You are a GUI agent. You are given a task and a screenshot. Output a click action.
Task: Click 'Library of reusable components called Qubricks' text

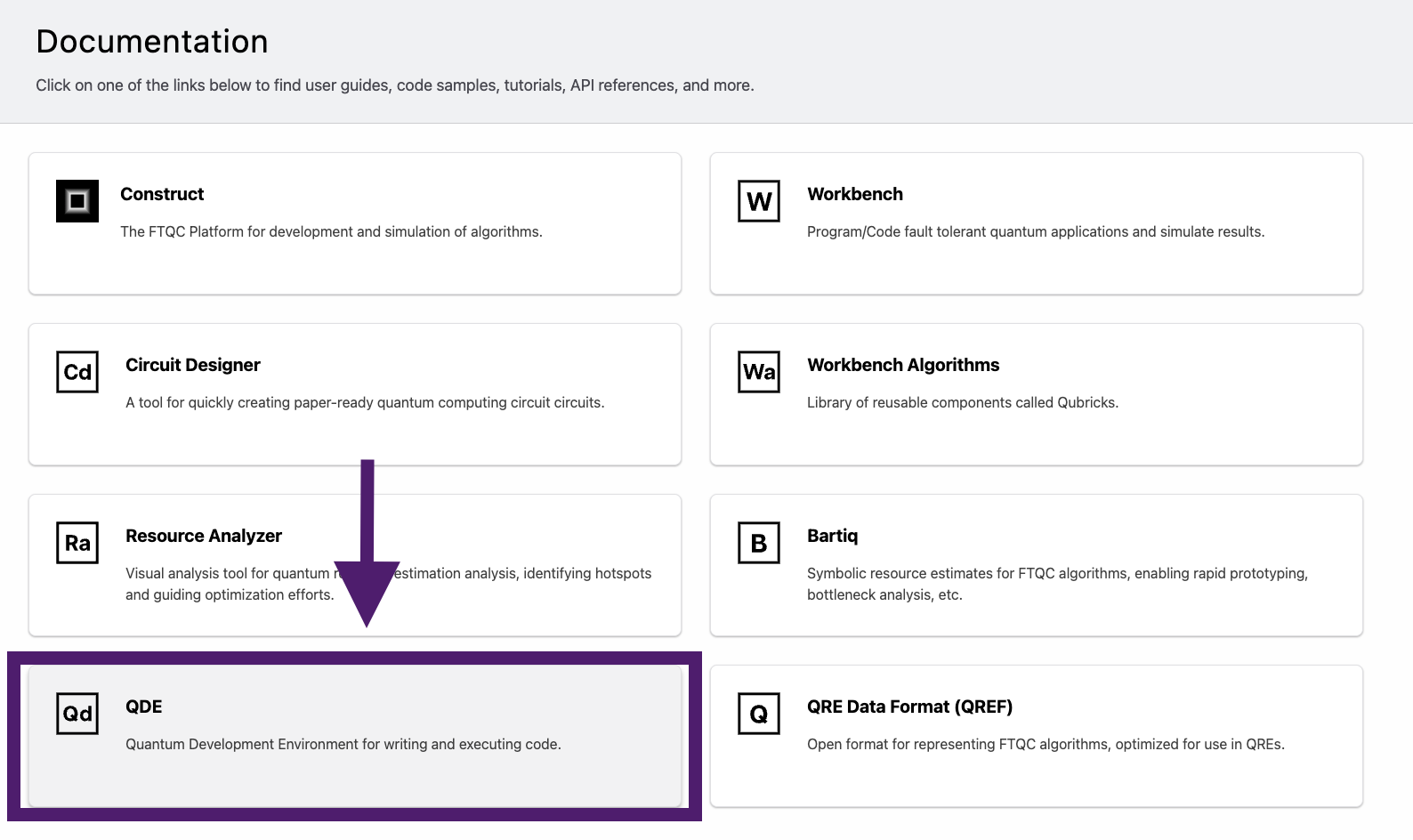point(963,402)
